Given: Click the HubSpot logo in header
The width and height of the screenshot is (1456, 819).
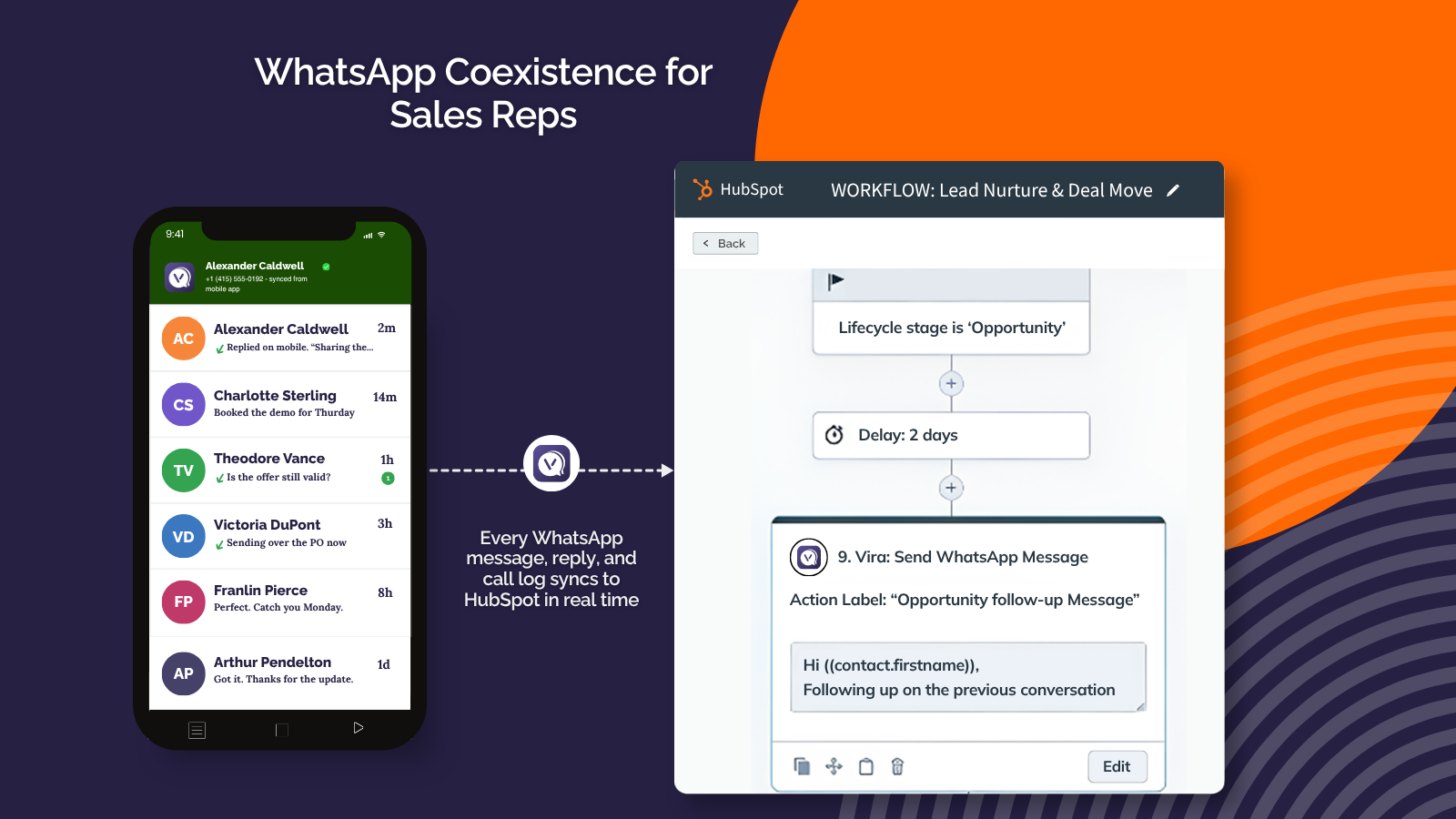Looking at the screenshot, I should tap(738, 189).
